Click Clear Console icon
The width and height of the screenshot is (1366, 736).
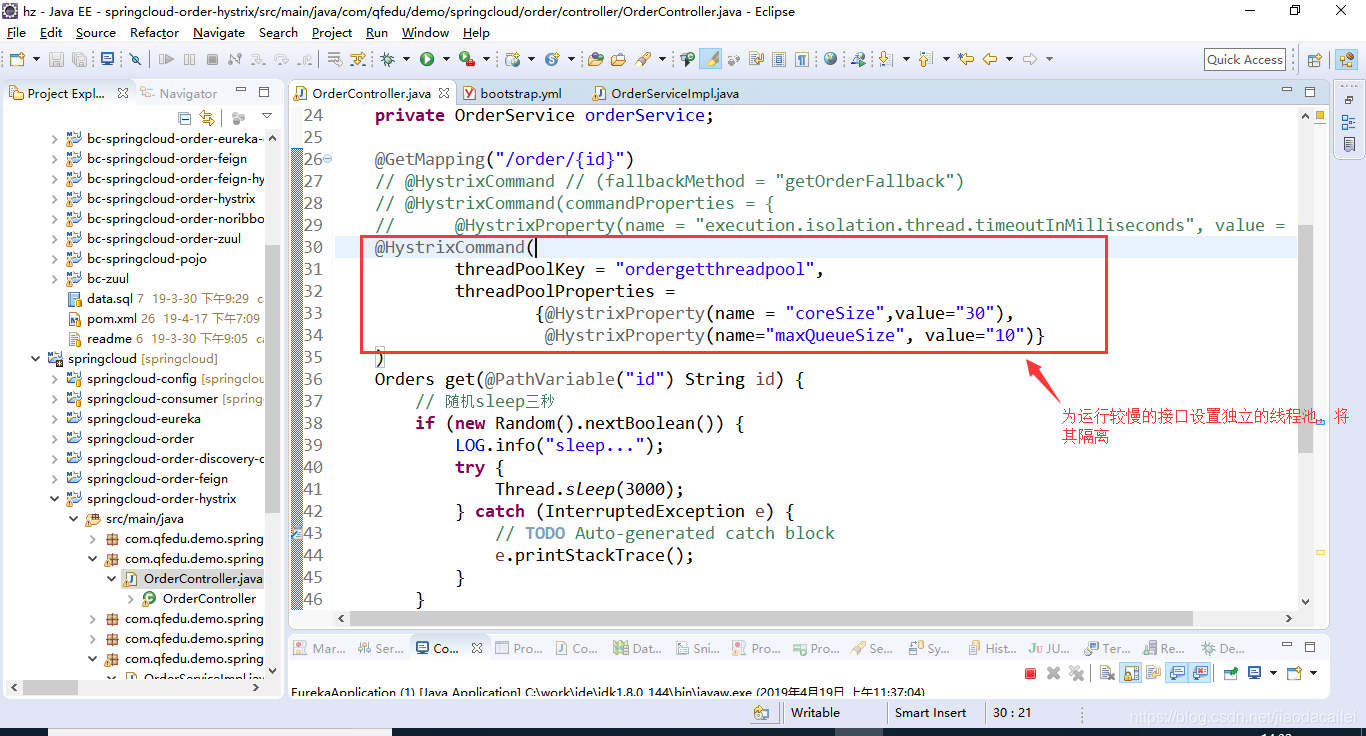pyautogui.click(x=1107, y=673)
